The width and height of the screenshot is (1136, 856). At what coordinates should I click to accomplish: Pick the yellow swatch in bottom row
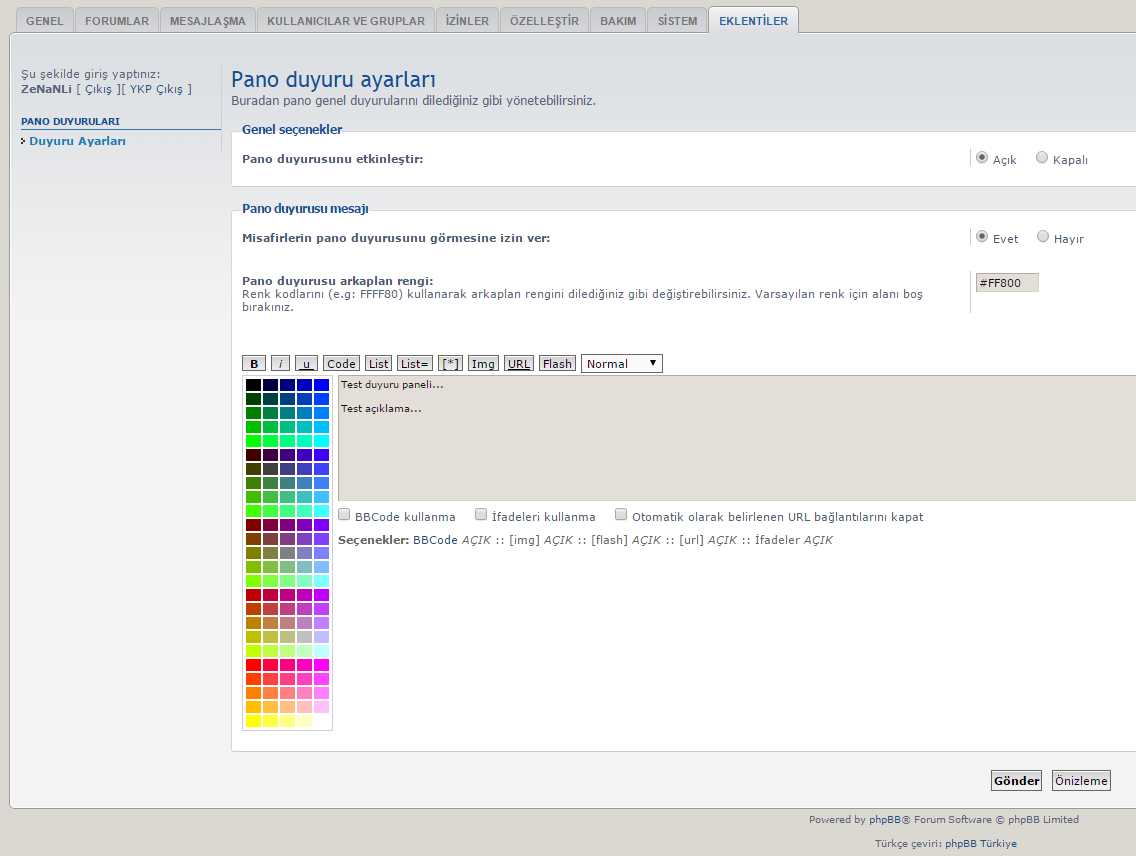pyautogui.click(x=254, y=721)
